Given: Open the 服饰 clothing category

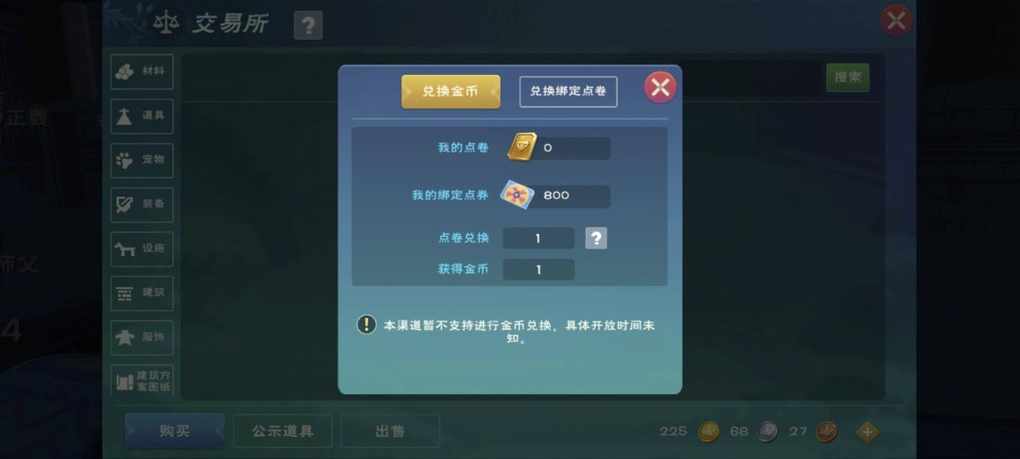Looking at the screenshot, I should 142,337.
